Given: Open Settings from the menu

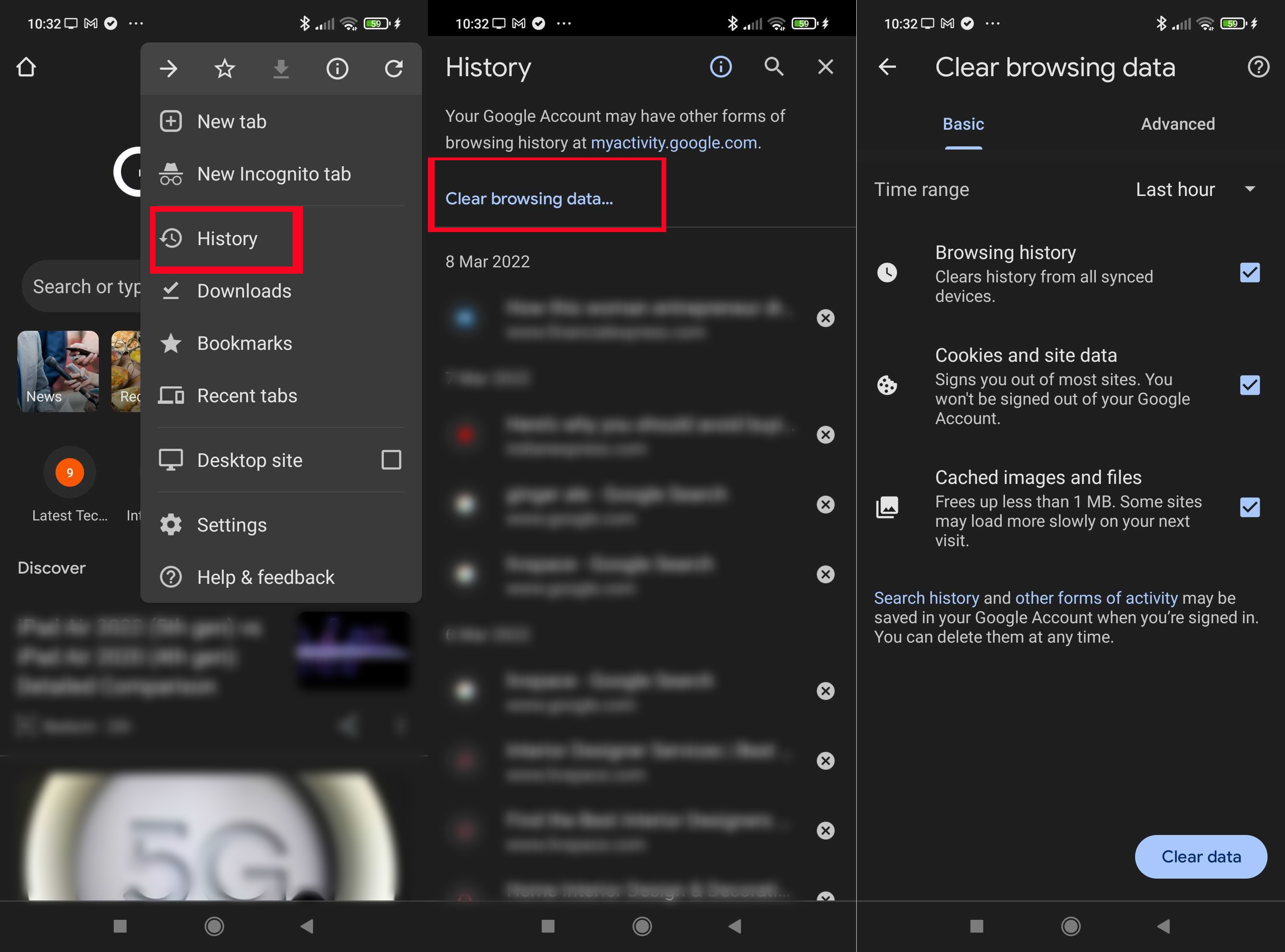Looking at the screenshot, I should (281, 525).
